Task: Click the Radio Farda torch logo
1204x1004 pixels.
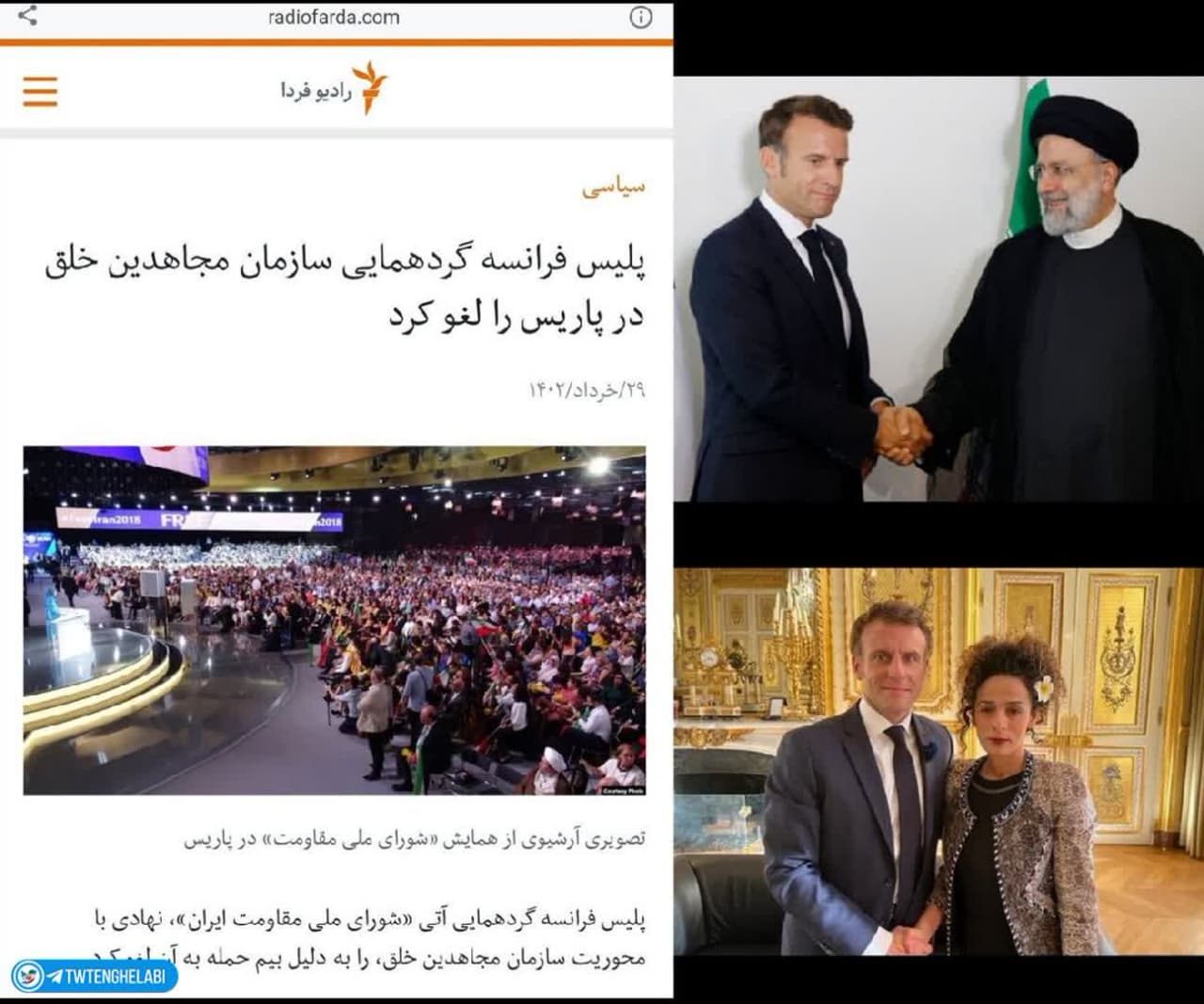Action: (371, 89)
